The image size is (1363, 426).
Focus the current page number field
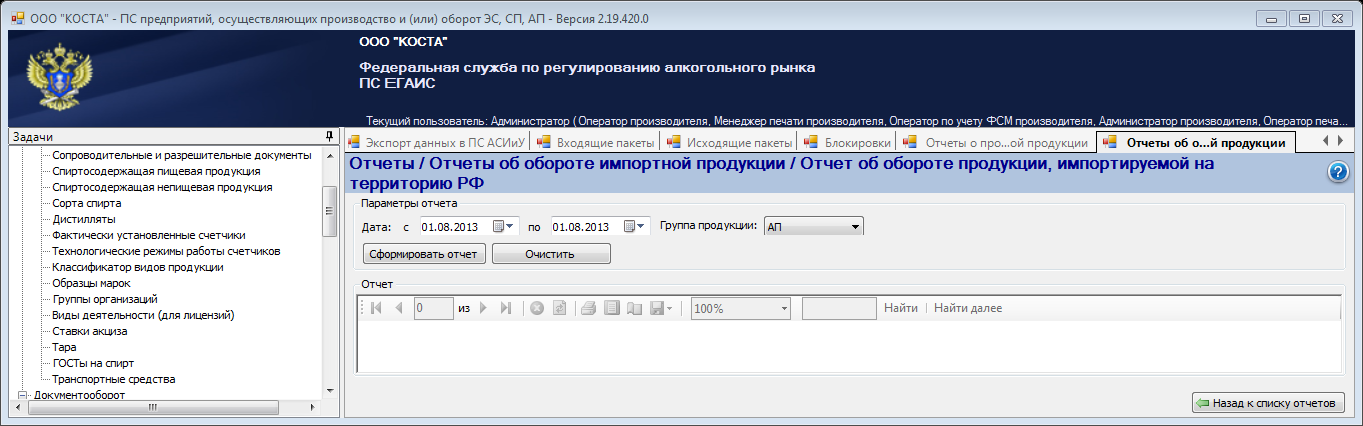pos(434,308)
